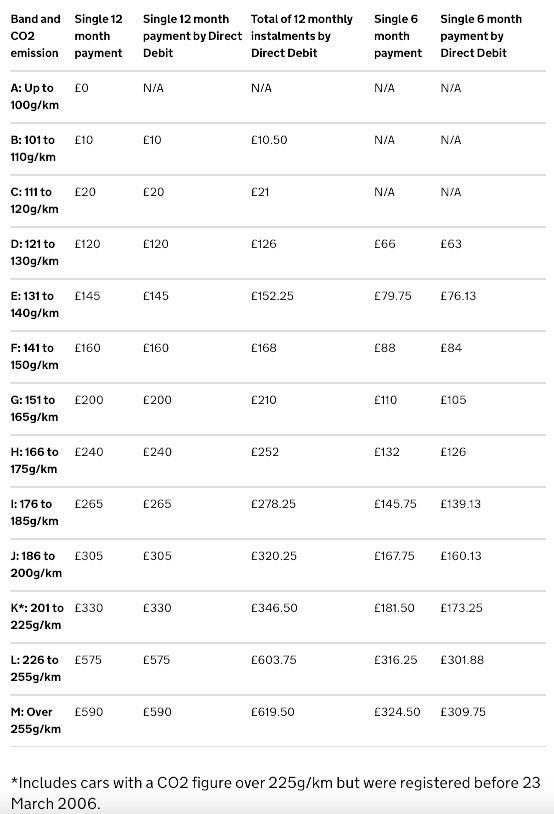
Task: Select the £309.75 Direct Debit value for band M
Action: tap(463, 712)
